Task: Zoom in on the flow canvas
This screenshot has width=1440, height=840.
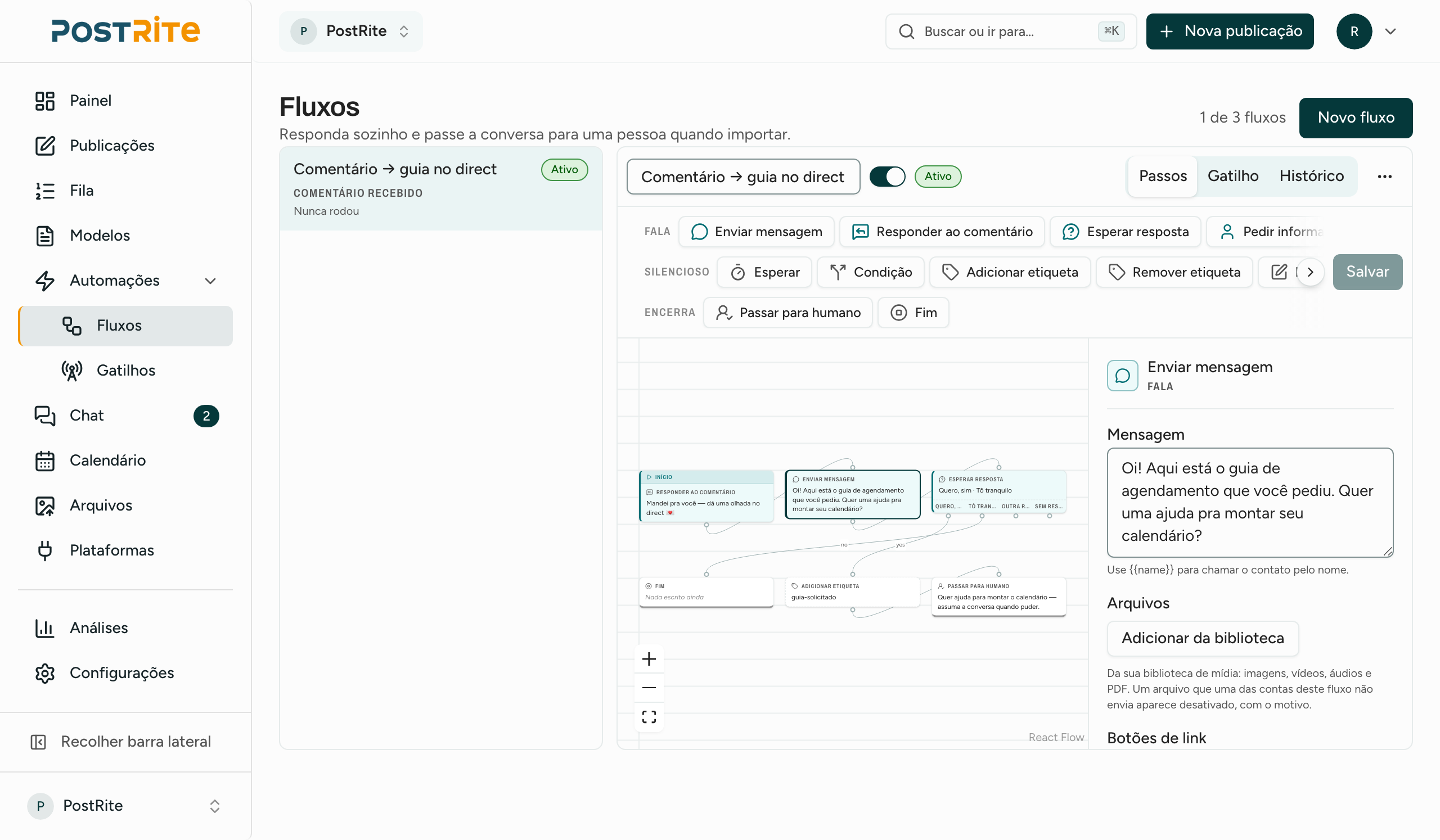Action: [649, 660]
